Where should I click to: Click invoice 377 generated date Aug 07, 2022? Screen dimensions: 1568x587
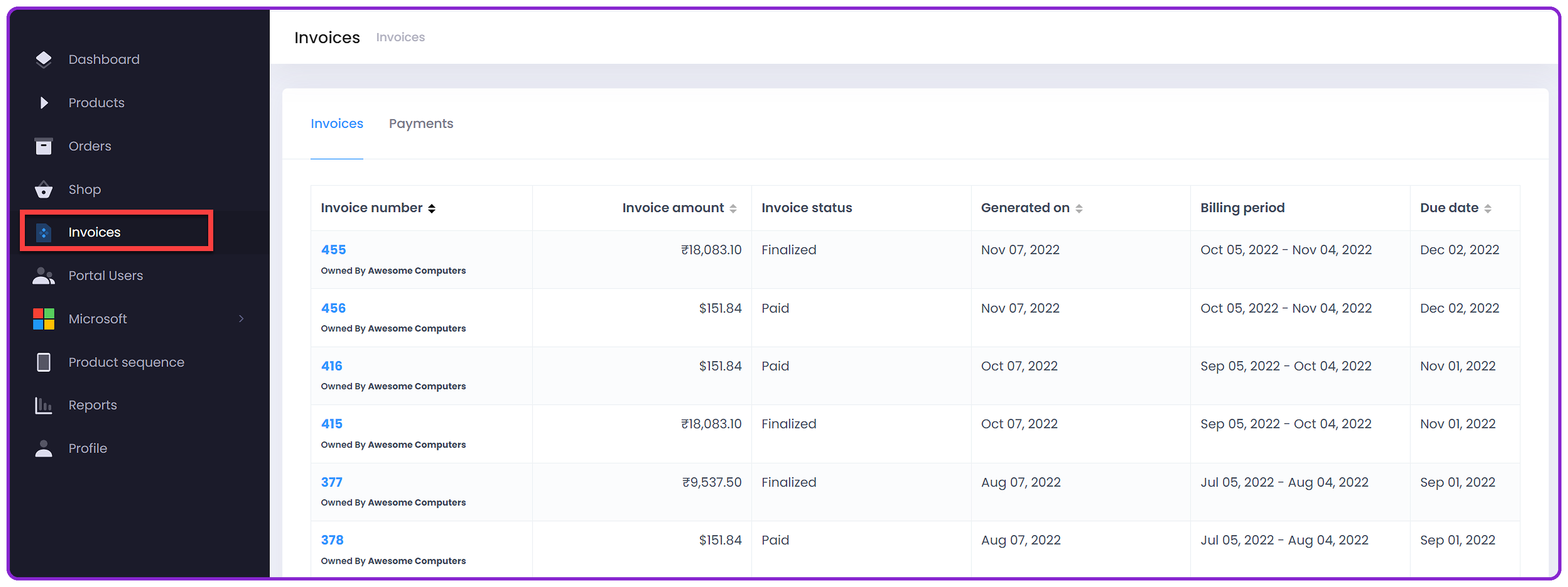1021,483
